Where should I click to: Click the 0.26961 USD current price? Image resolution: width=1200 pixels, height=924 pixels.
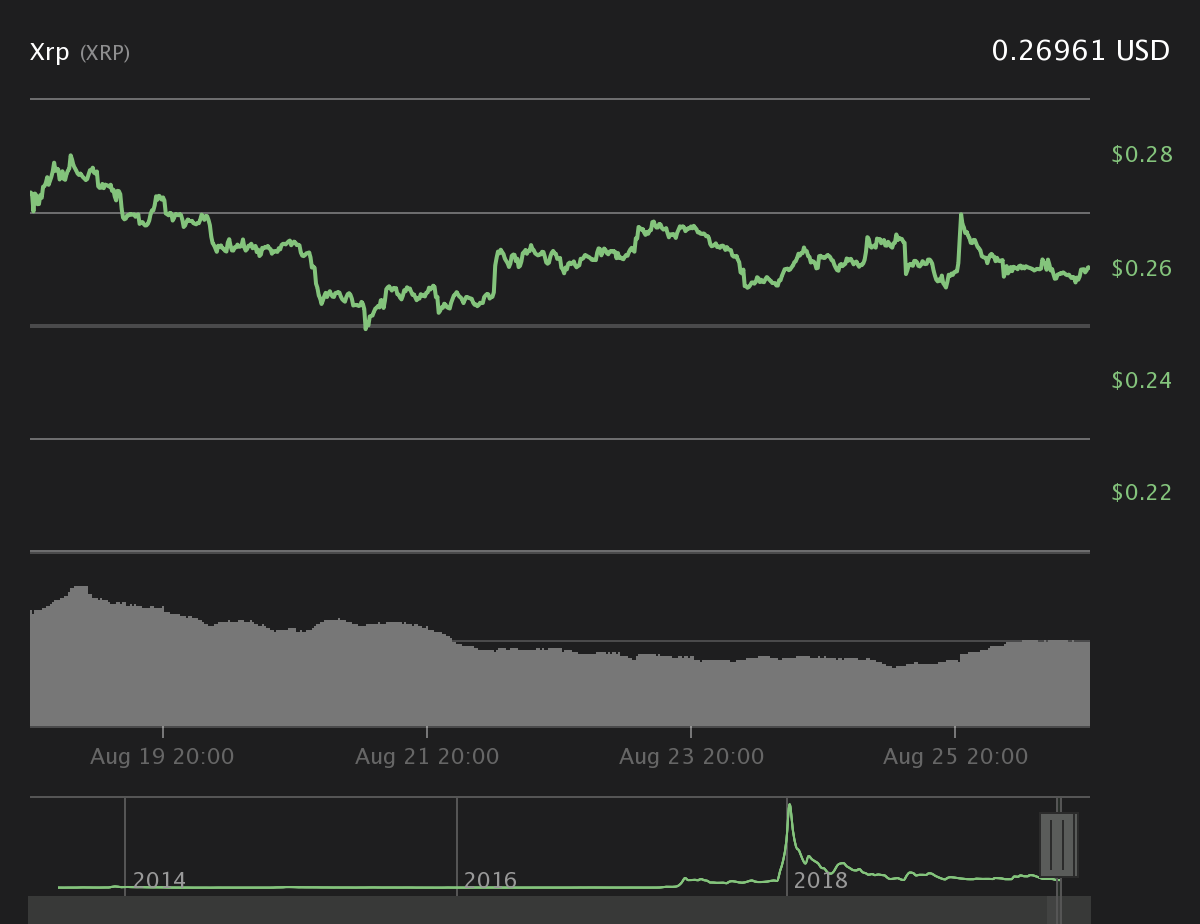tap(1080, 51)
